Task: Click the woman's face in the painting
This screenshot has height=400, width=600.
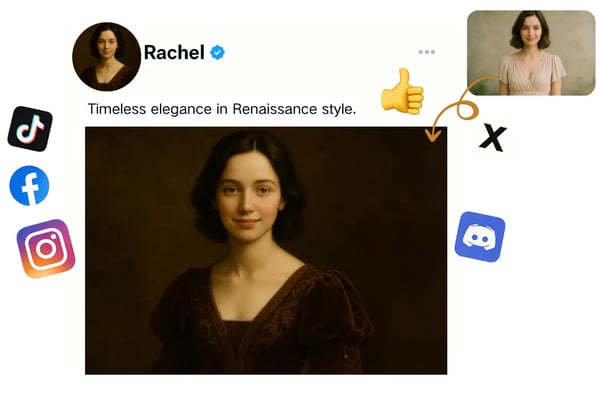Action: [248, 195]
